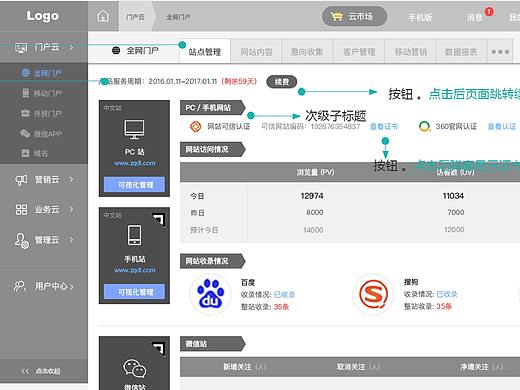This screenshot has height=390, width=520.
Task: Switch to the 移动营销 tab
Action: click(x=410, y=52)
